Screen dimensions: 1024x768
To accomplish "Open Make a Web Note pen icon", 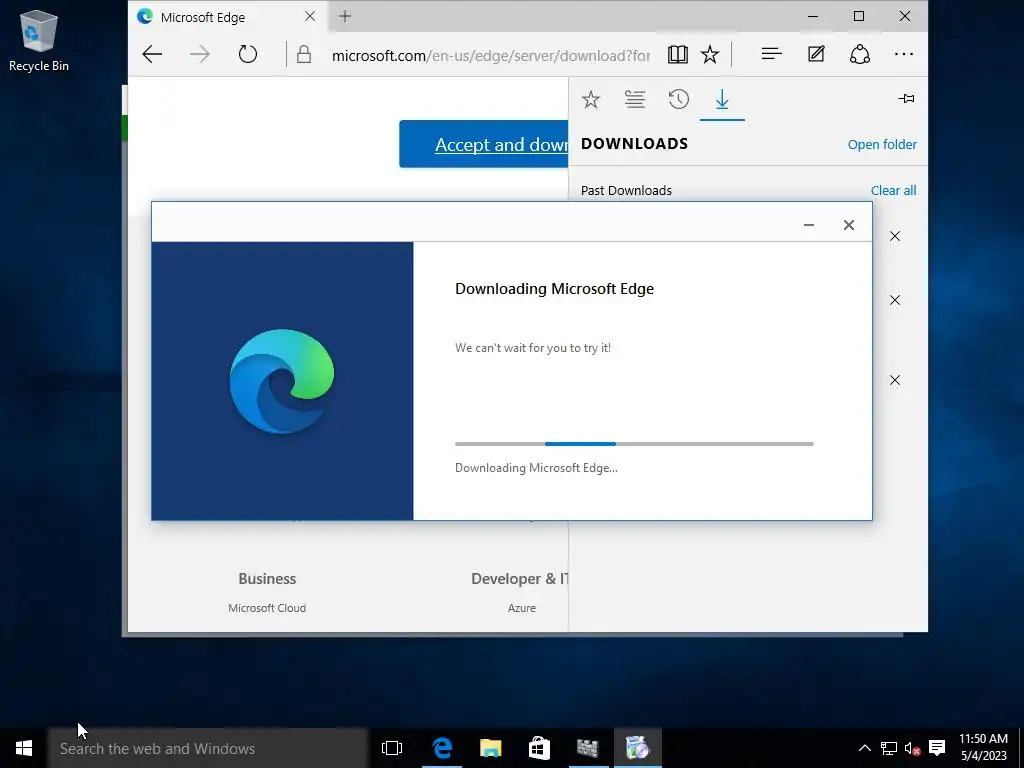I will tap(816, 54).
